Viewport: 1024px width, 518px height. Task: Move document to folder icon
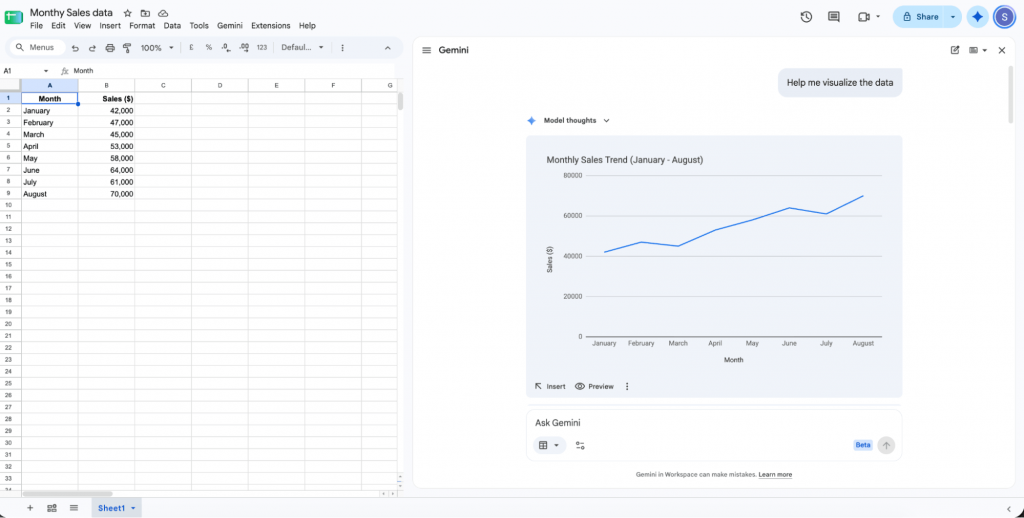pos(145,13)
